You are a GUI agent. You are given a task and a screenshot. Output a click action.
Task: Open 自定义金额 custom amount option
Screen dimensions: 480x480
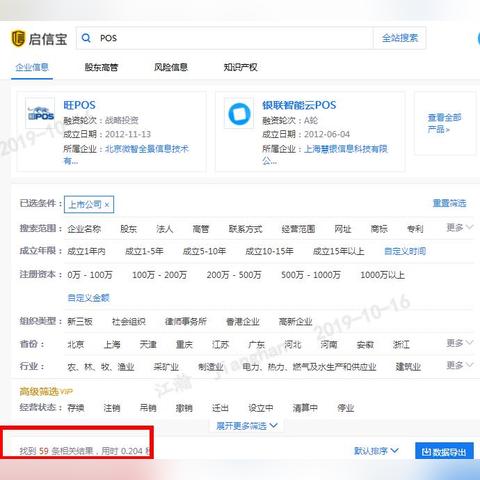(x=88, y=298)
